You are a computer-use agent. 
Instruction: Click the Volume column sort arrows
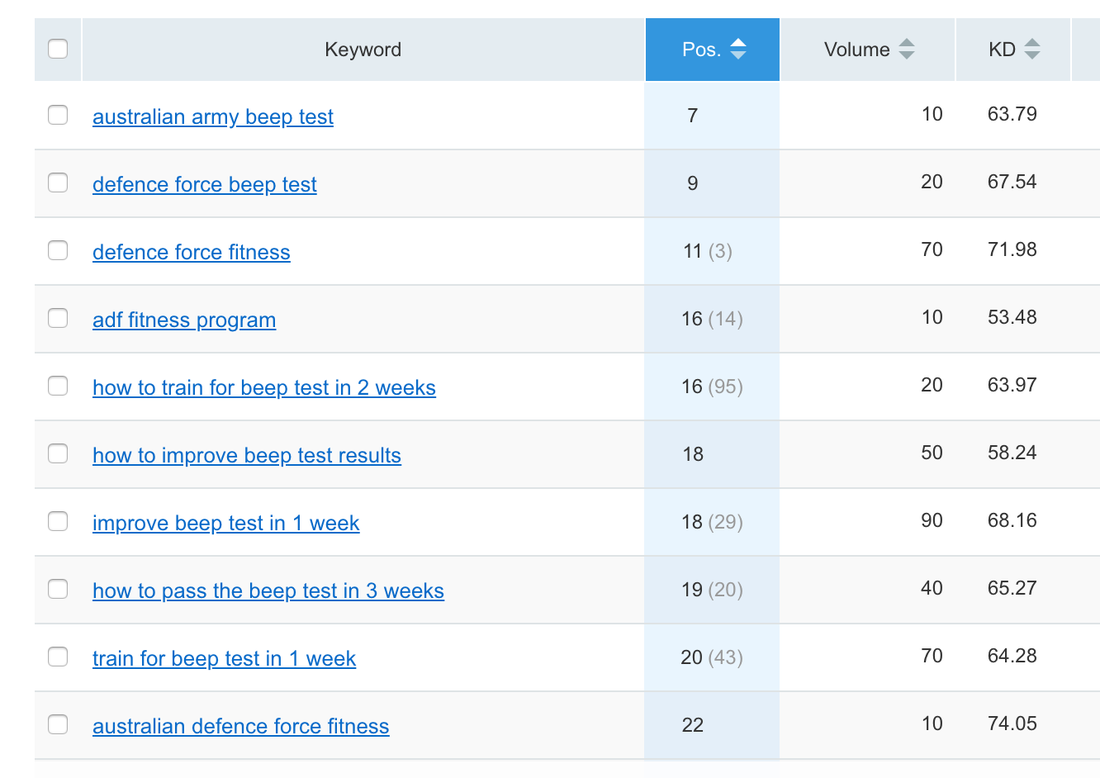(906, 49)
